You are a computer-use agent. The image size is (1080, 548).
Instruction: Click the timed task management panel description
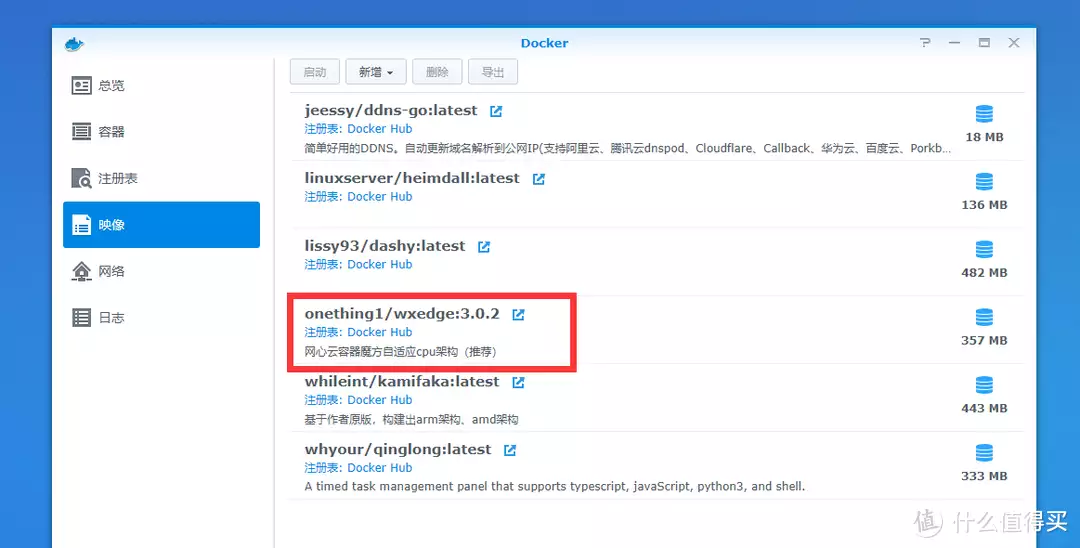click(554, 487)
